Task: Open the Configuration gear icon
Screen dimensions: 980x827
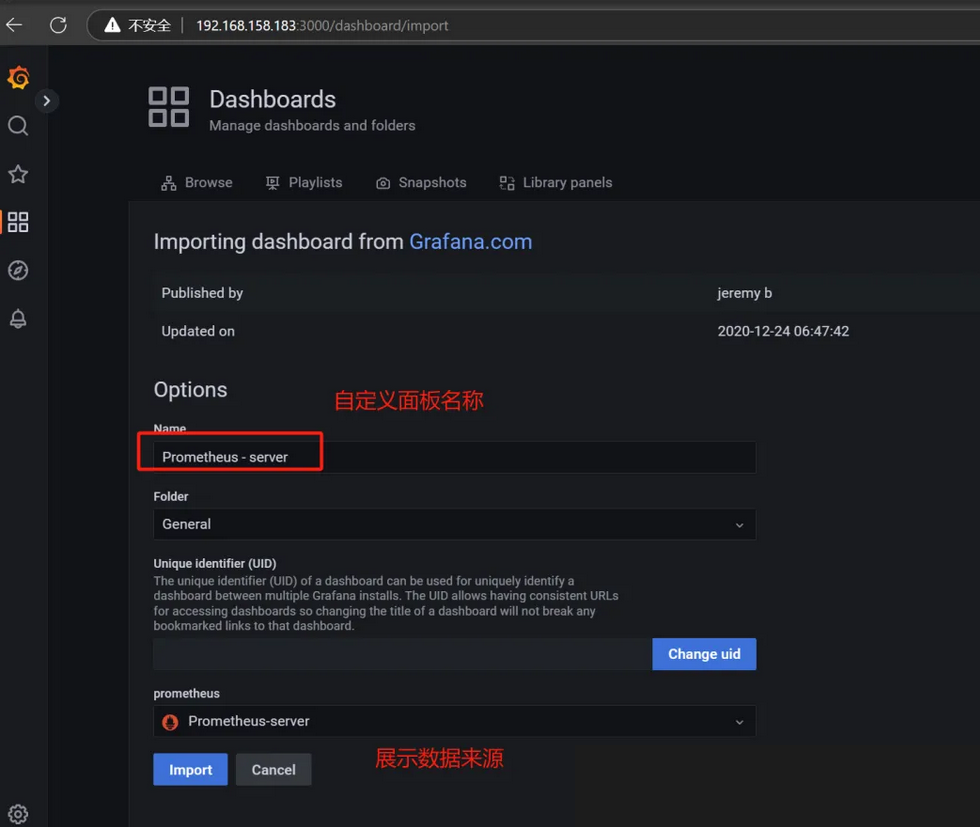Action: [18, 814]
